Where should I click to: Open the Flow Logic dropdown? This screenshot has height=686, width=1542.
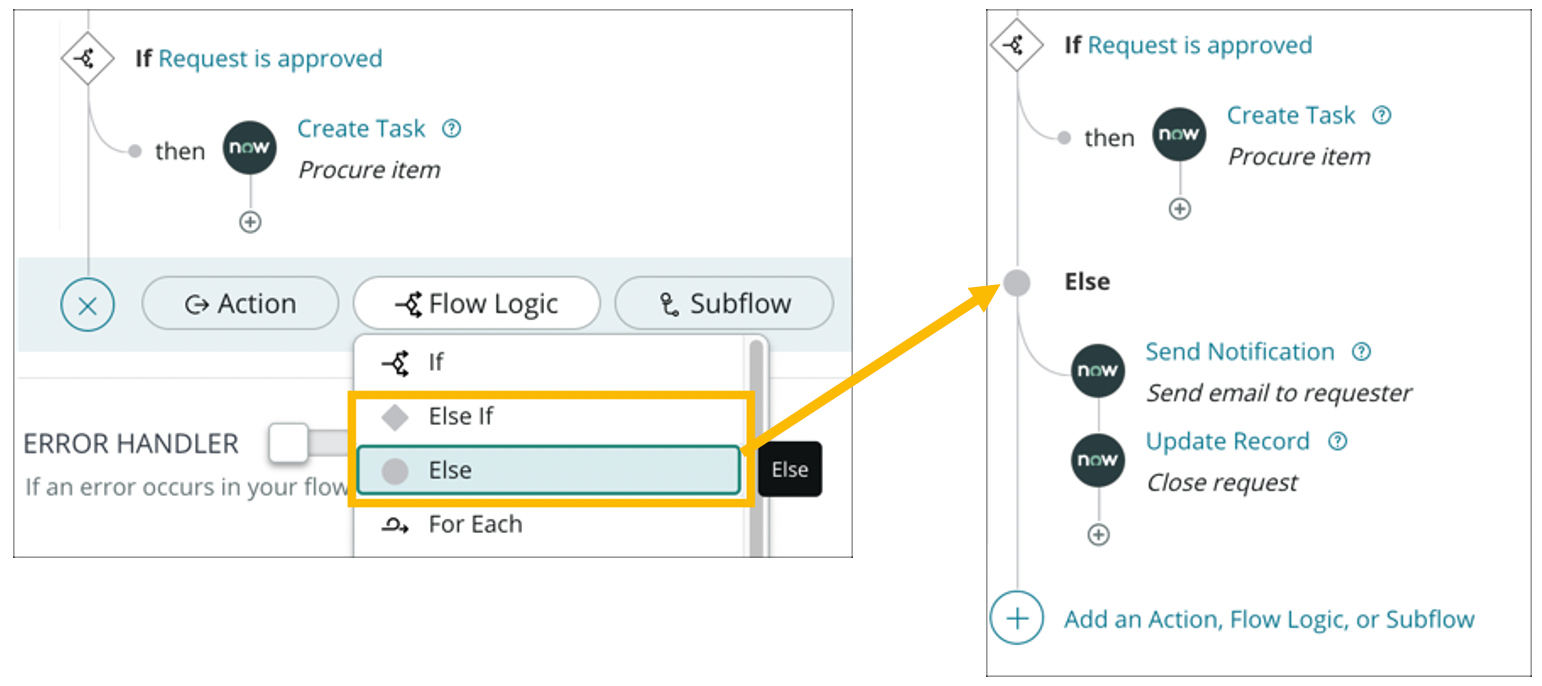pos(477,303)
